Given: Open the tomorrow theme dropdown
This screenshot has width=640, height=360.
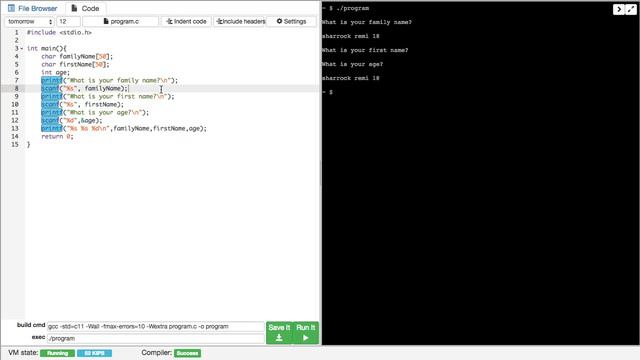Looking at the screenshot, I should coord(30,21).
